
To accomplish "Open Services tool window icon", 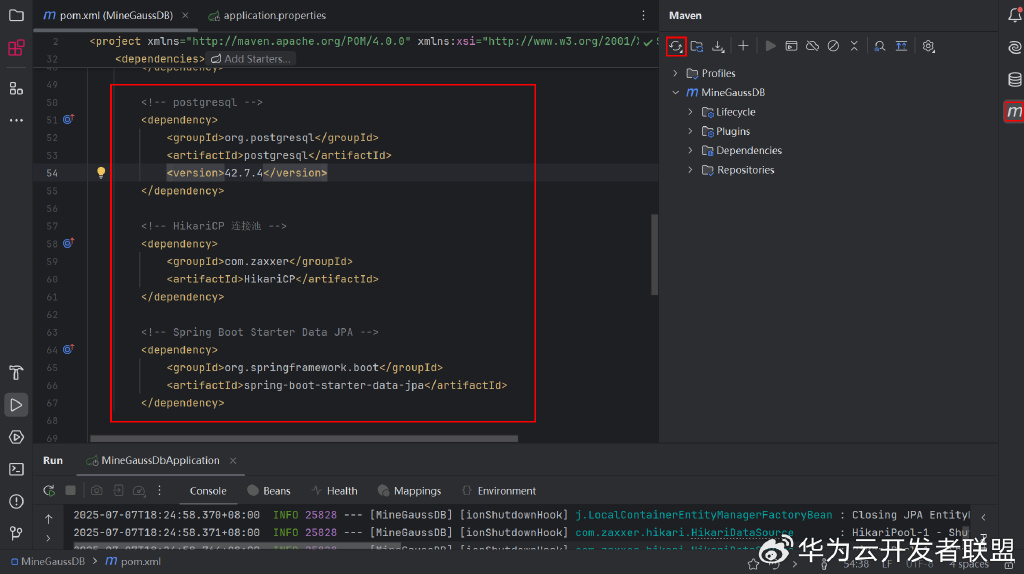I will pos(16,437).
